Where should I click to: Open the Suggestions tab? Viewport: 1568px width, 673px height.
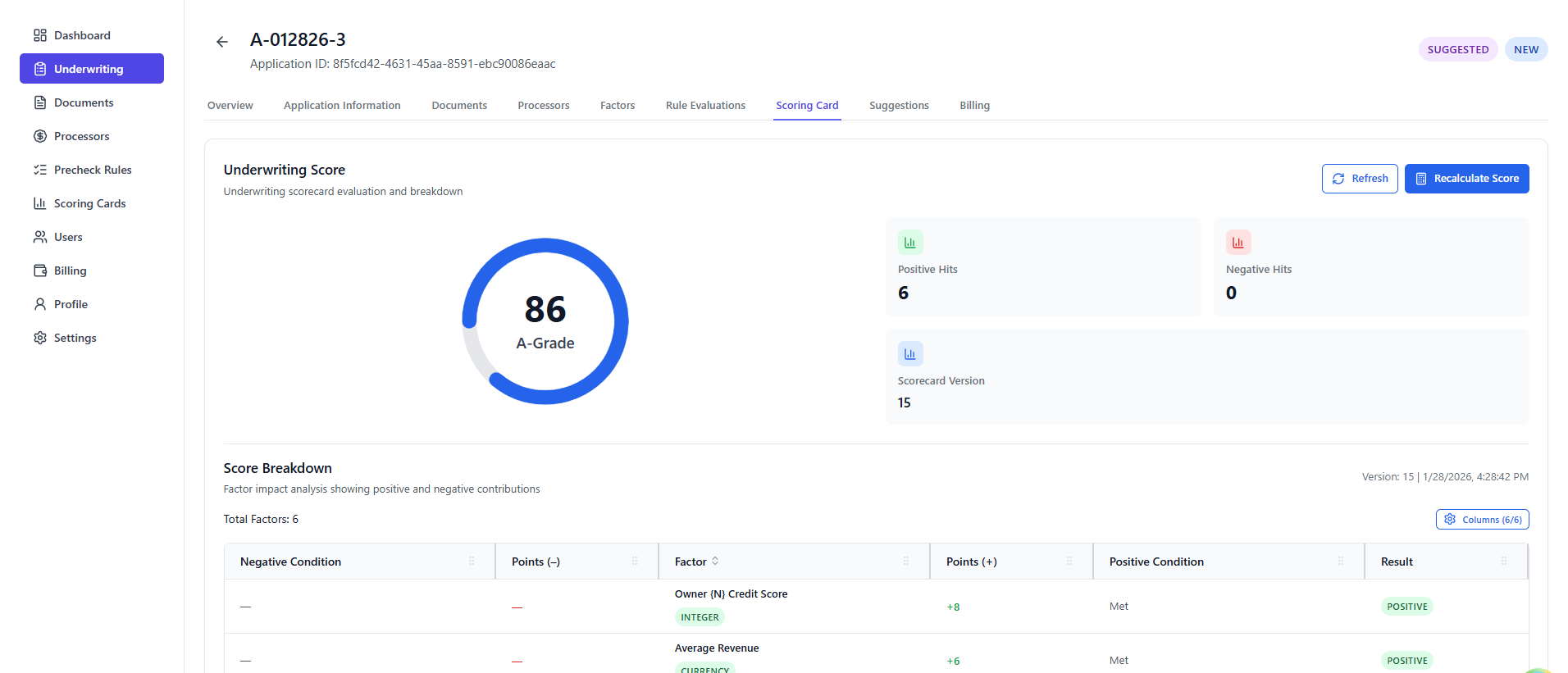coord(899,106)
